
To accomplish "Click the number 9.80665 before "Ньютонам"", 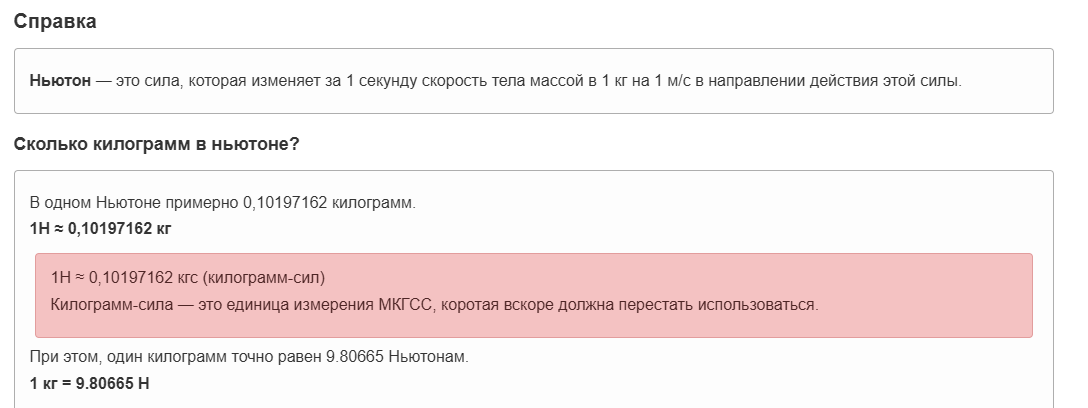I will coord(355,357).
